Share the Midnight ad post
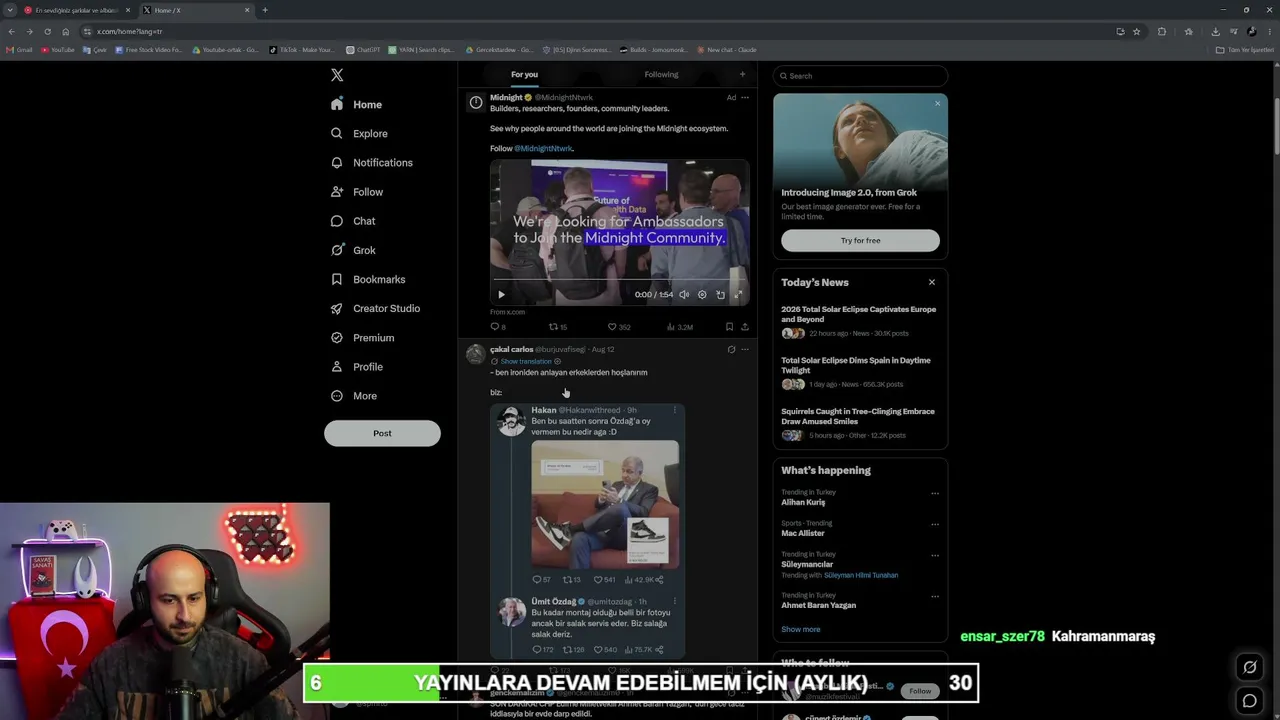 pos(744,327)
